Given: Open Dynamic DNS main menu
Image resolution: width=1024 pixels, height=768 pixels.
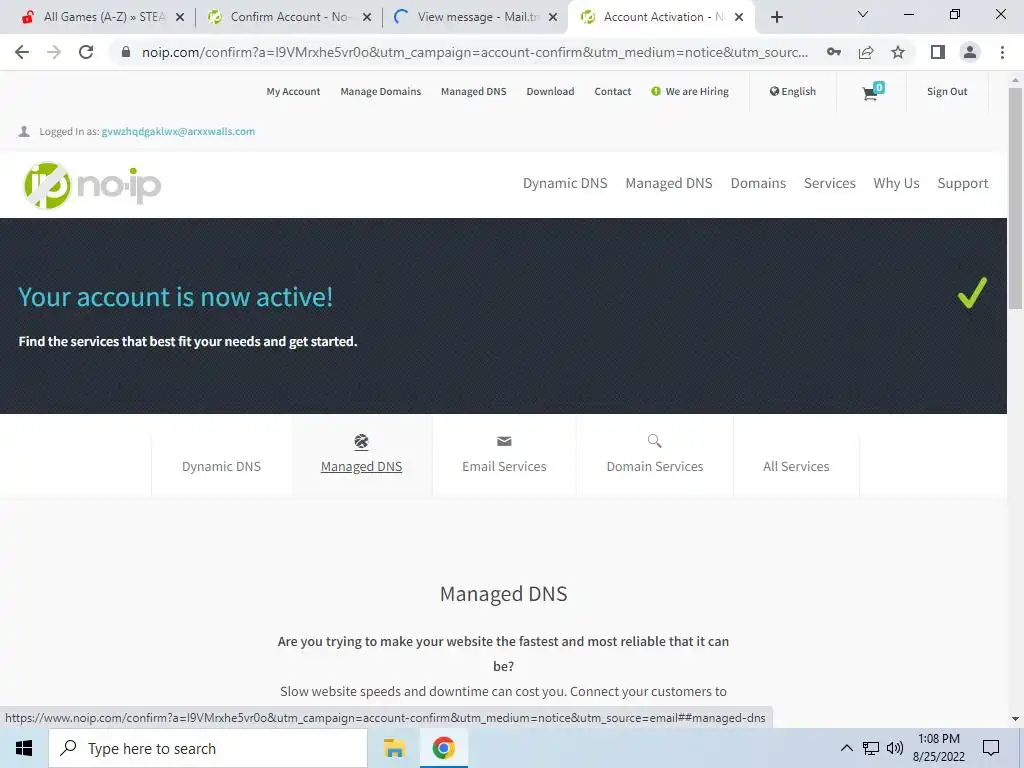Looking at the screenshot, I should point(565,184).
